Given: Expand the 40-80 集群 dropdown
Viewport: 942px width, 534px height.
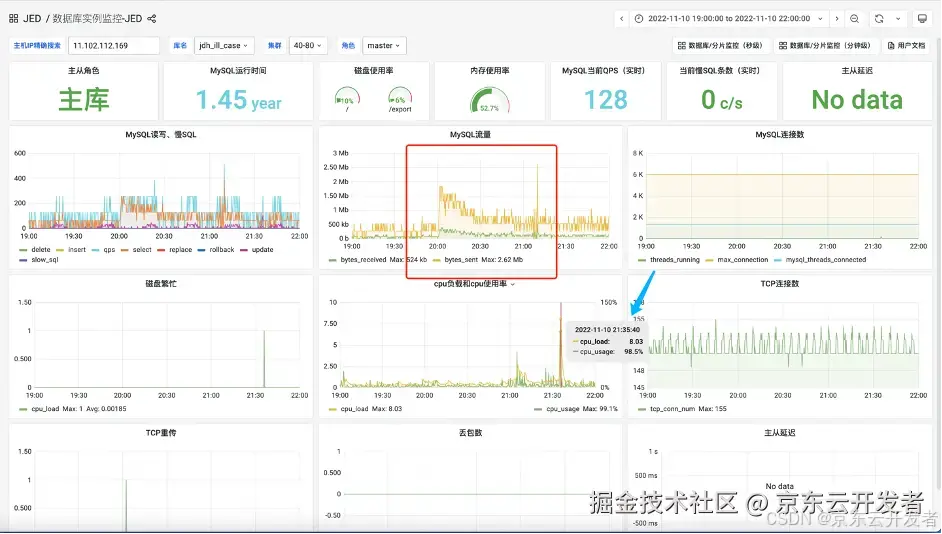Looking at the screenshot, I should point(308,46).
